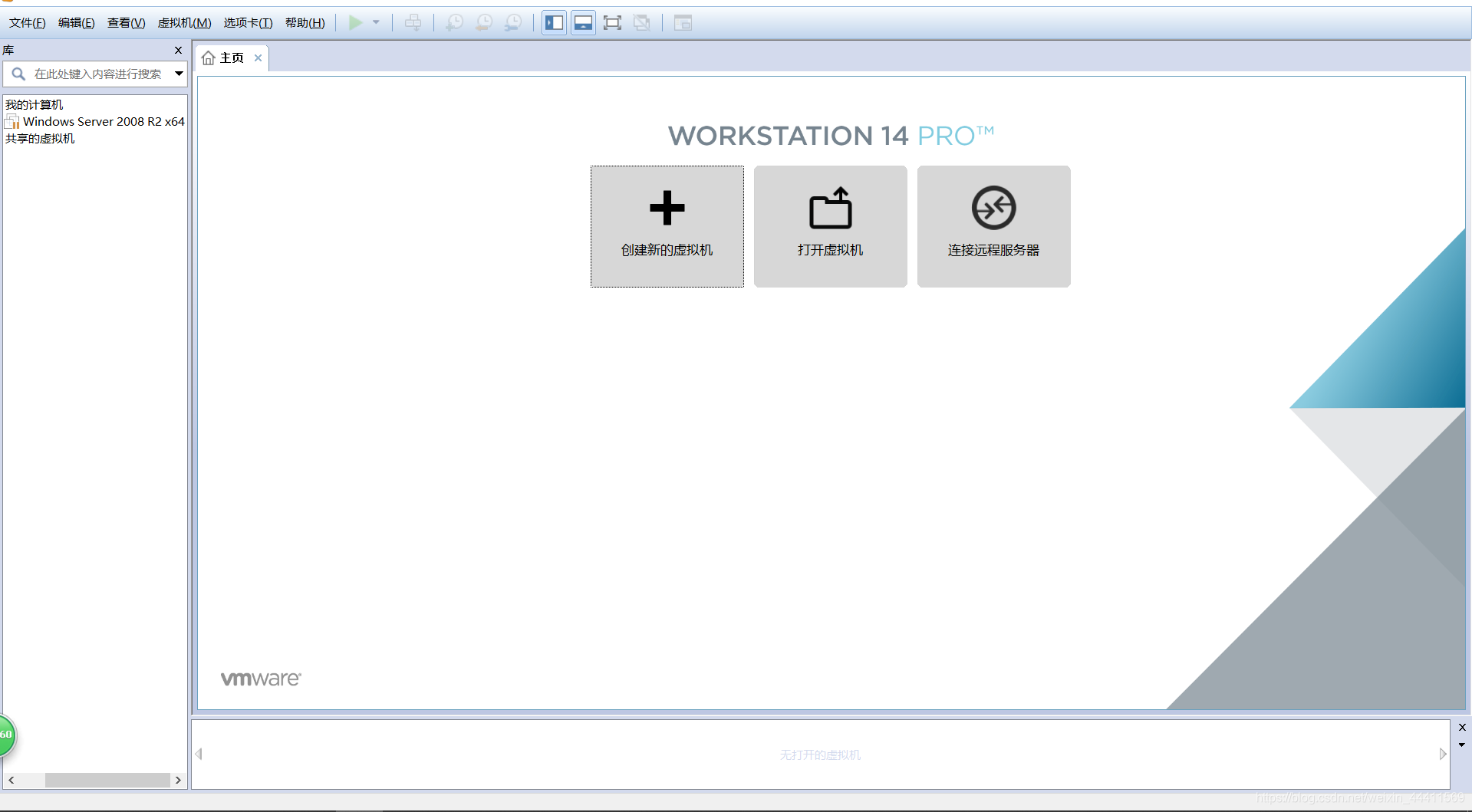This screenshot has width=1472, height=812.
Task: Open the 文件(F) menu
Action: (x=27, y=23)
